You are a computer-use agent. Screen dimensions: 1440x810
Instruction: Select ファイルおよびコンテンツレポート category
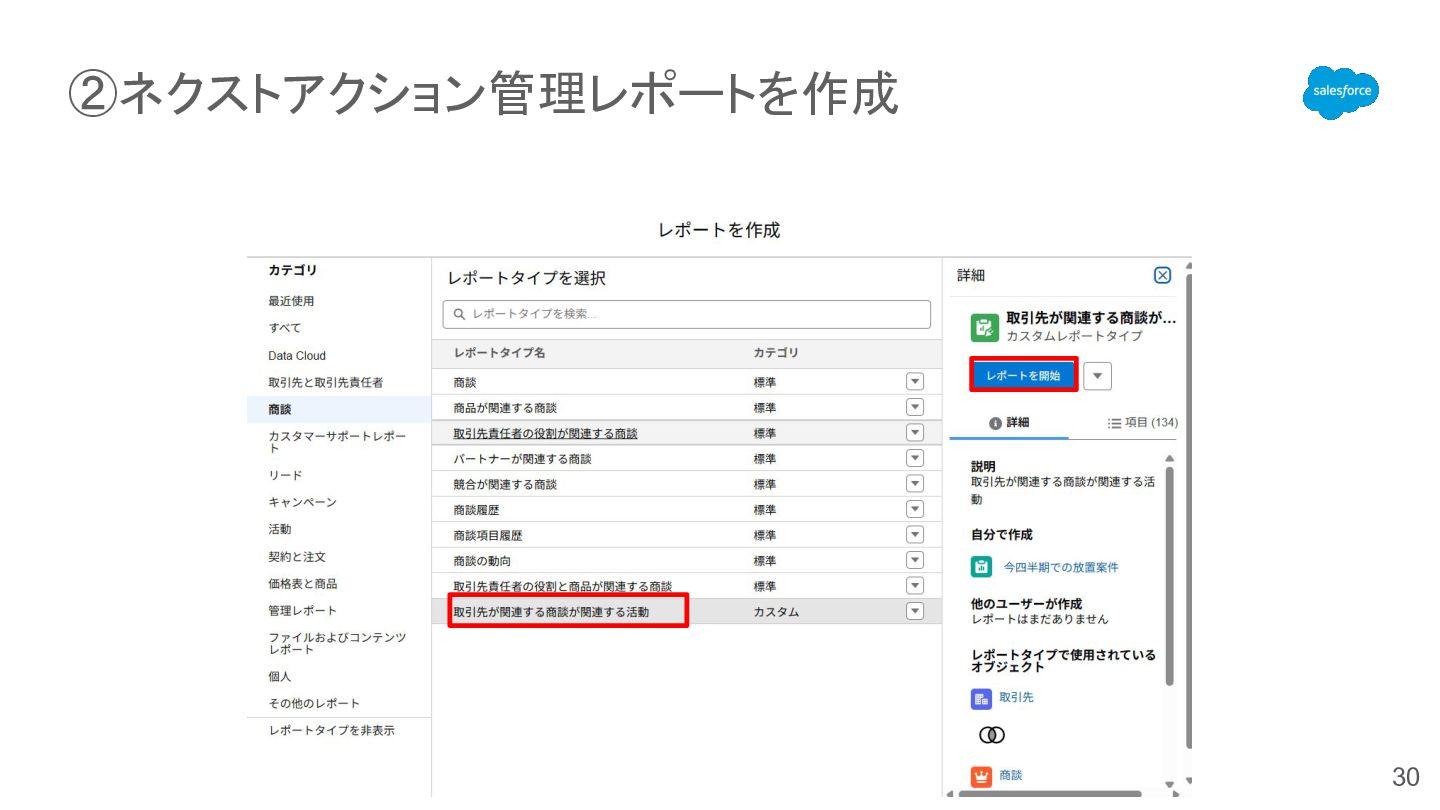coord(337,643)
